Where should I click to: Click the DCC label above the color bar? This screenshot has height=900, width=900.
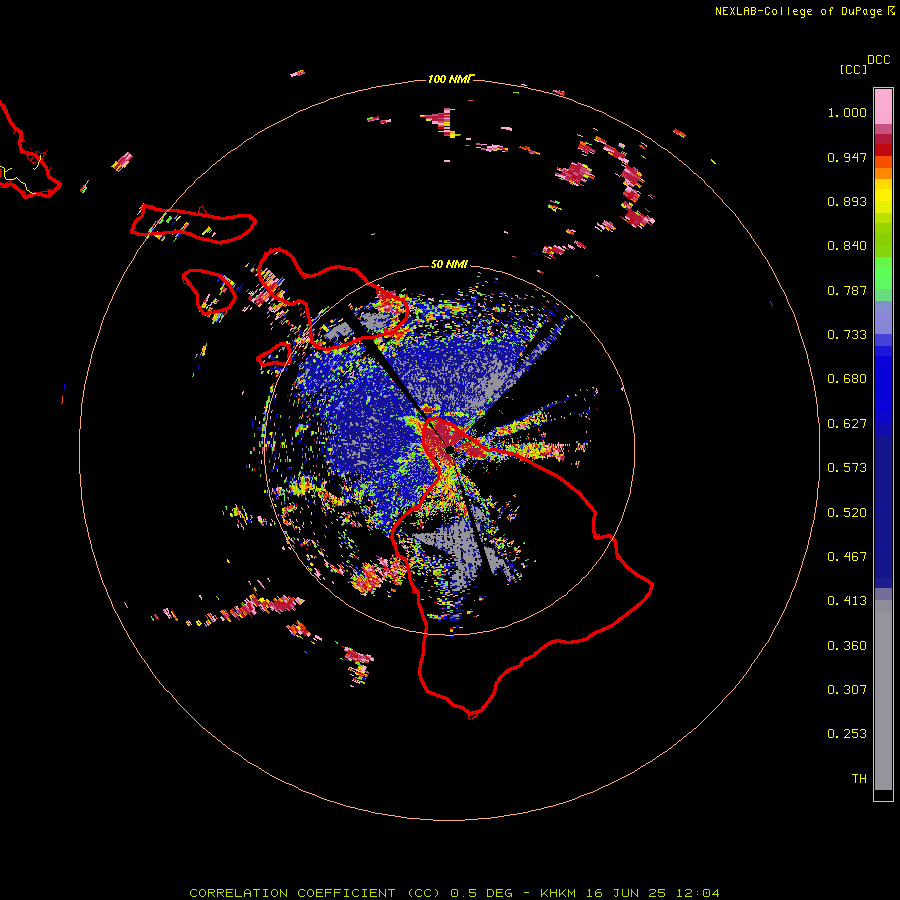click(x=879, y=60)
